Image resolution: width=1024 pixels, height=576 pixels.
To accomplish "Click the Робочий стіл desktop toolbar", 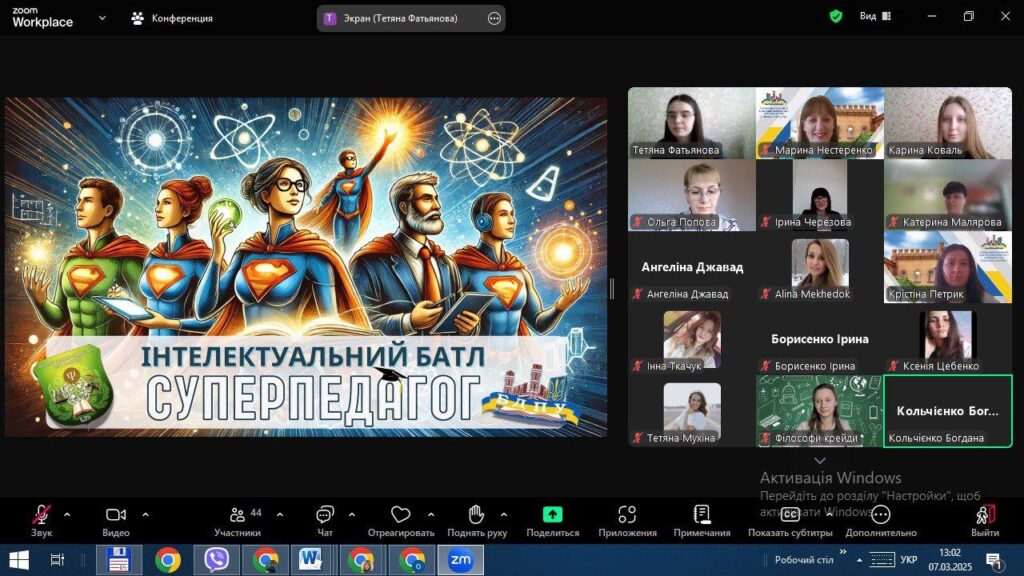I will (x=804, y=560).
